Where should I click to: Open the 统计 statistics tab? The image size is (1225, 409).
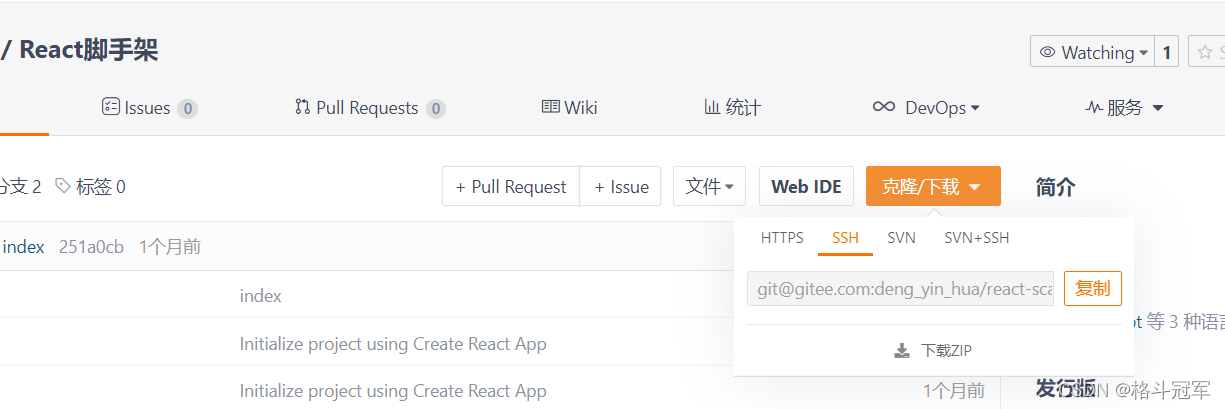point(732,107)
